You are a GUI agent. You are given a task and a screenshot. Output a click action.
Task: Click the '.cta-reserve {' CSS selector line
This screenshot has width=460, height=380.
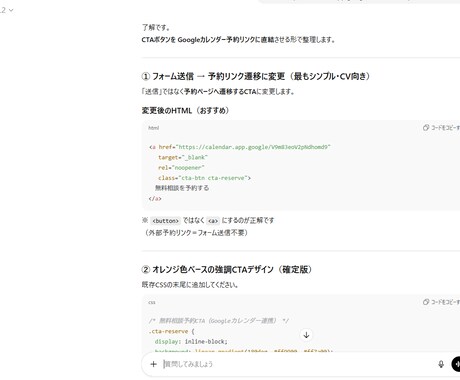pyautogui.click(x=172, y=331)
